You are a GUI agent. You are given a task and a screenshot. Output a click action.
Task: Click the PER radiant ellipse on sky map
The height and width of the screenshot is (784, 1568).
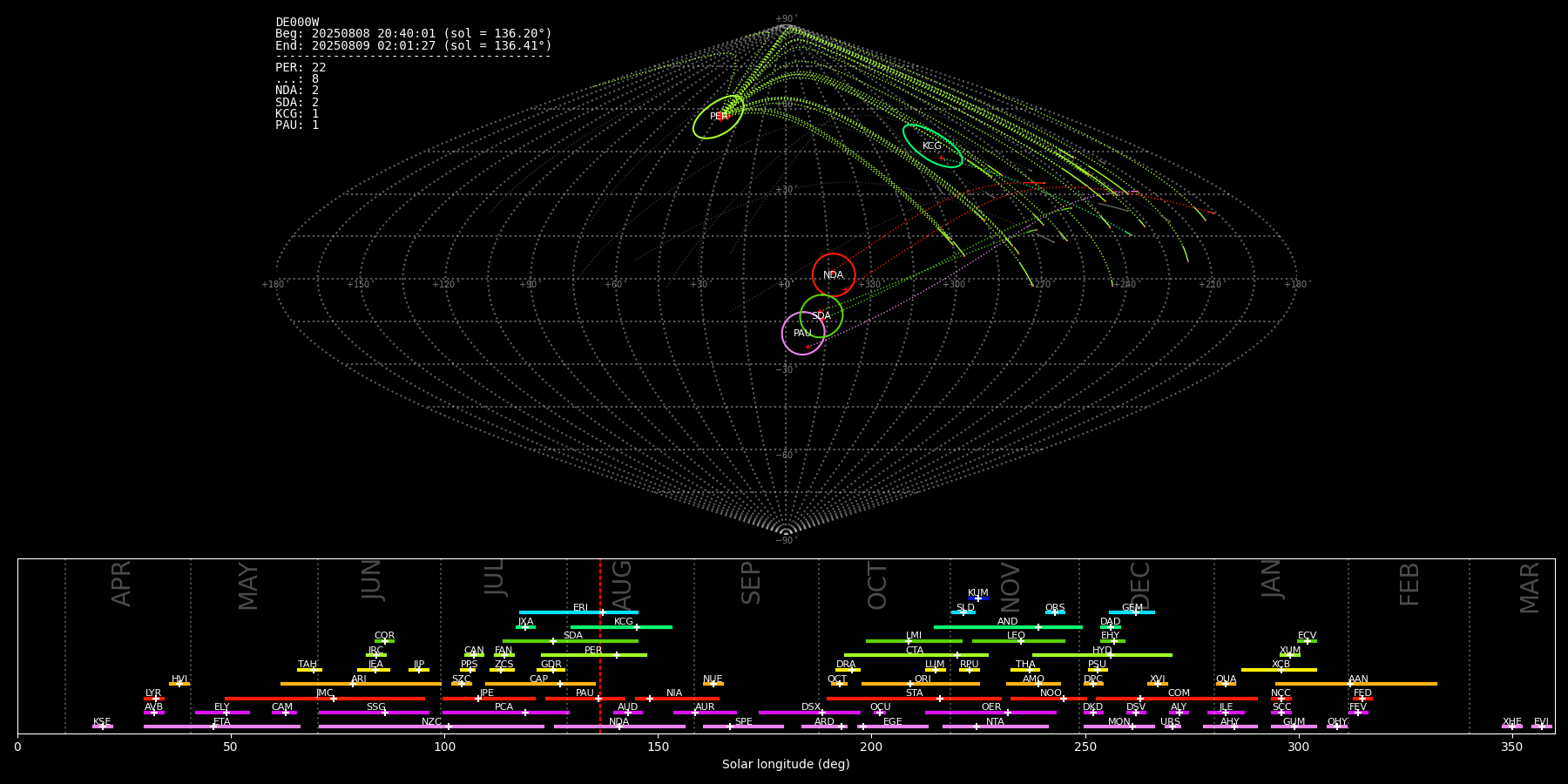719,117
